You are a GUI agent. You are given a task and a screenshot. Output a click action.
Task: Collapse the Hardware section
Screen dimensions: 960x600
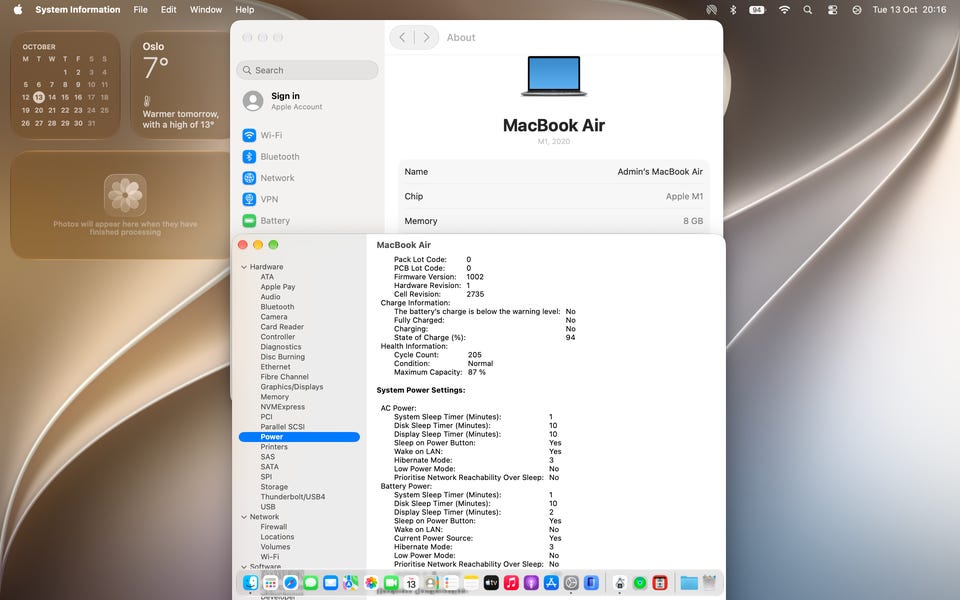244,267
